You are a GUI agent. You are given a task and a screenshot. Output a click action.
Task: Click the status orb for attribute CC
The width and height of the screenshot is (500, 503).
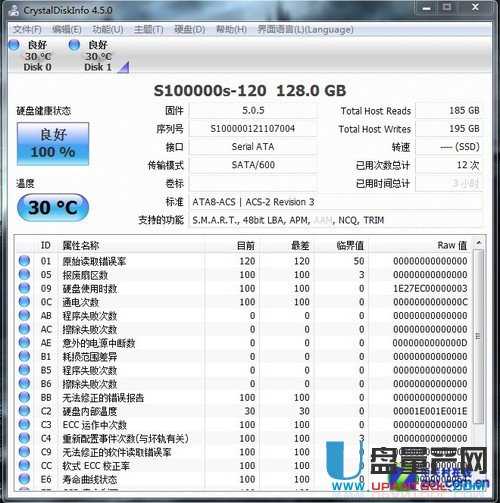click(24, 465)
